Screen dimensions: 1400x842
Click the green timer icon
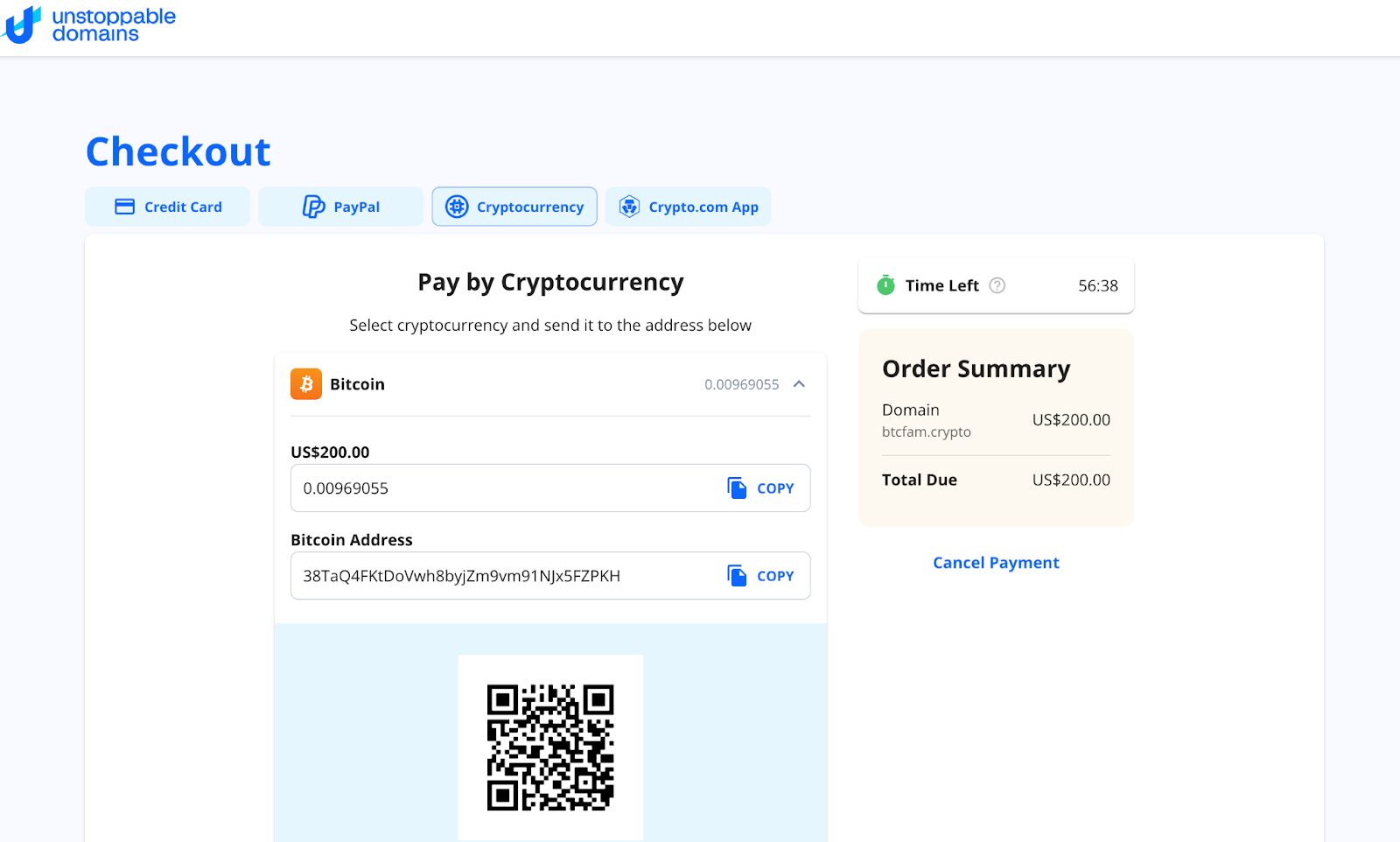[x=885, y=284]
